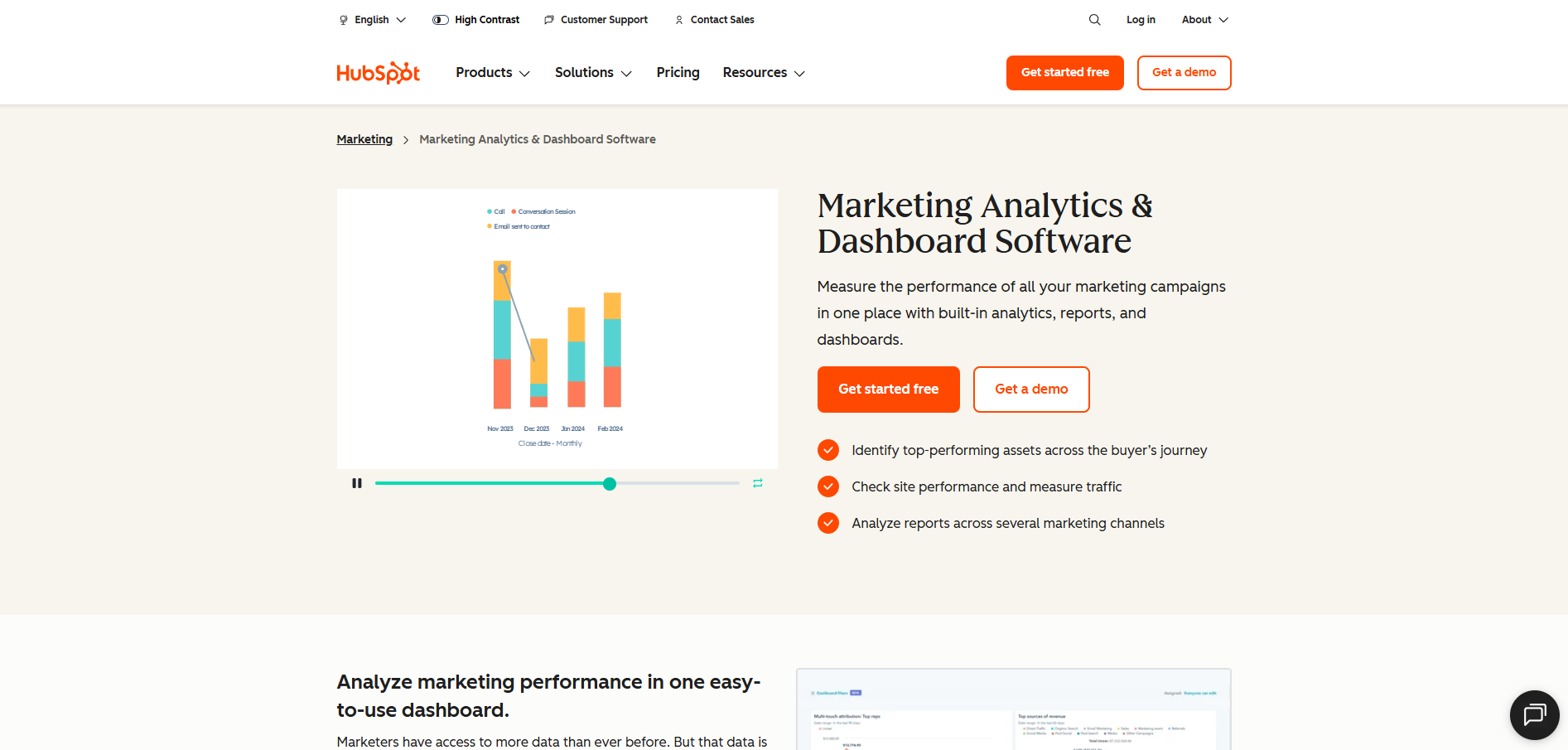The height and width of the screenshot is (750, 1568).
Task: Open the Resources menu
Action: coord(764,73)
